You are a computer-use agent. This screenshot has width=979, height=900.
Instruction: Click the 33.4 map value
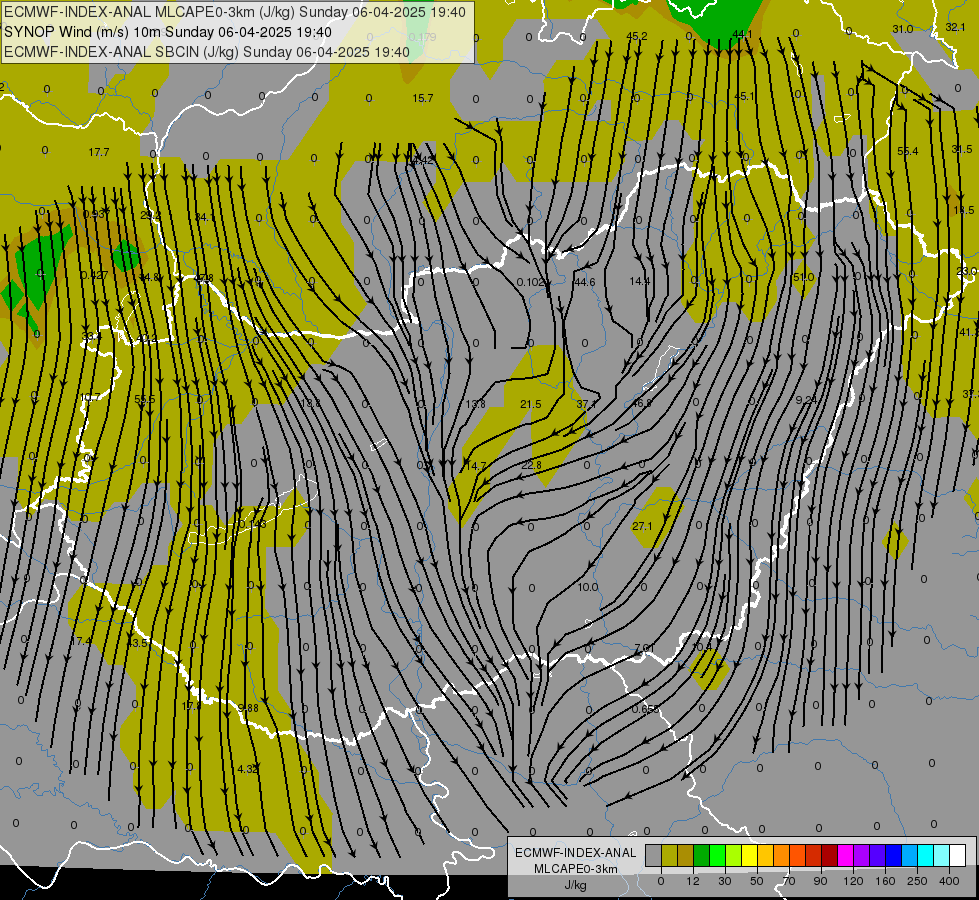[x=92, y=336]
